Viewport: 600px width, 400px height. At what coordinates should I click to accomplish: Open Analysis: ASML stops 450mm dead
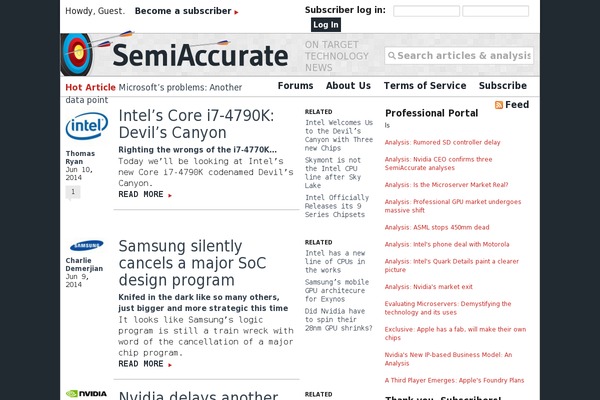[x=437, y=227]
